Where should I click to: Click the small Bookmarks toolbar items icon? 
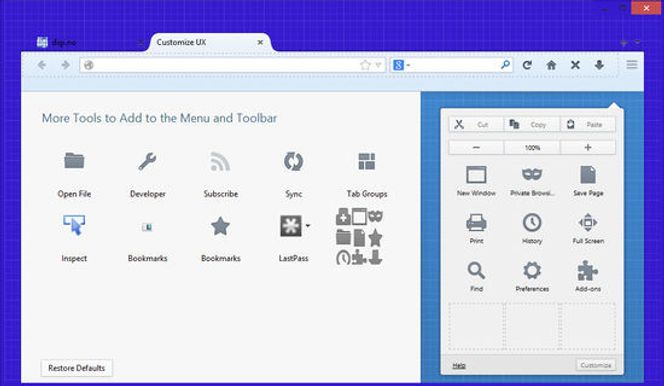tap(147, 227)
